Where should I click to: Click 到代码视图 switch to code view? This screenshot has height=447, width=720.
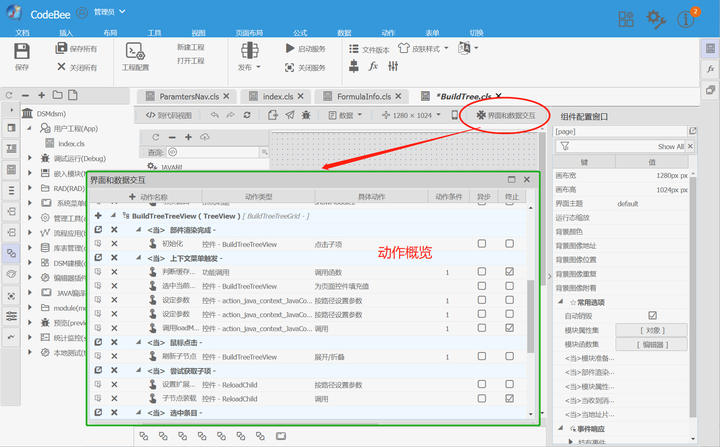coord(169,115)
